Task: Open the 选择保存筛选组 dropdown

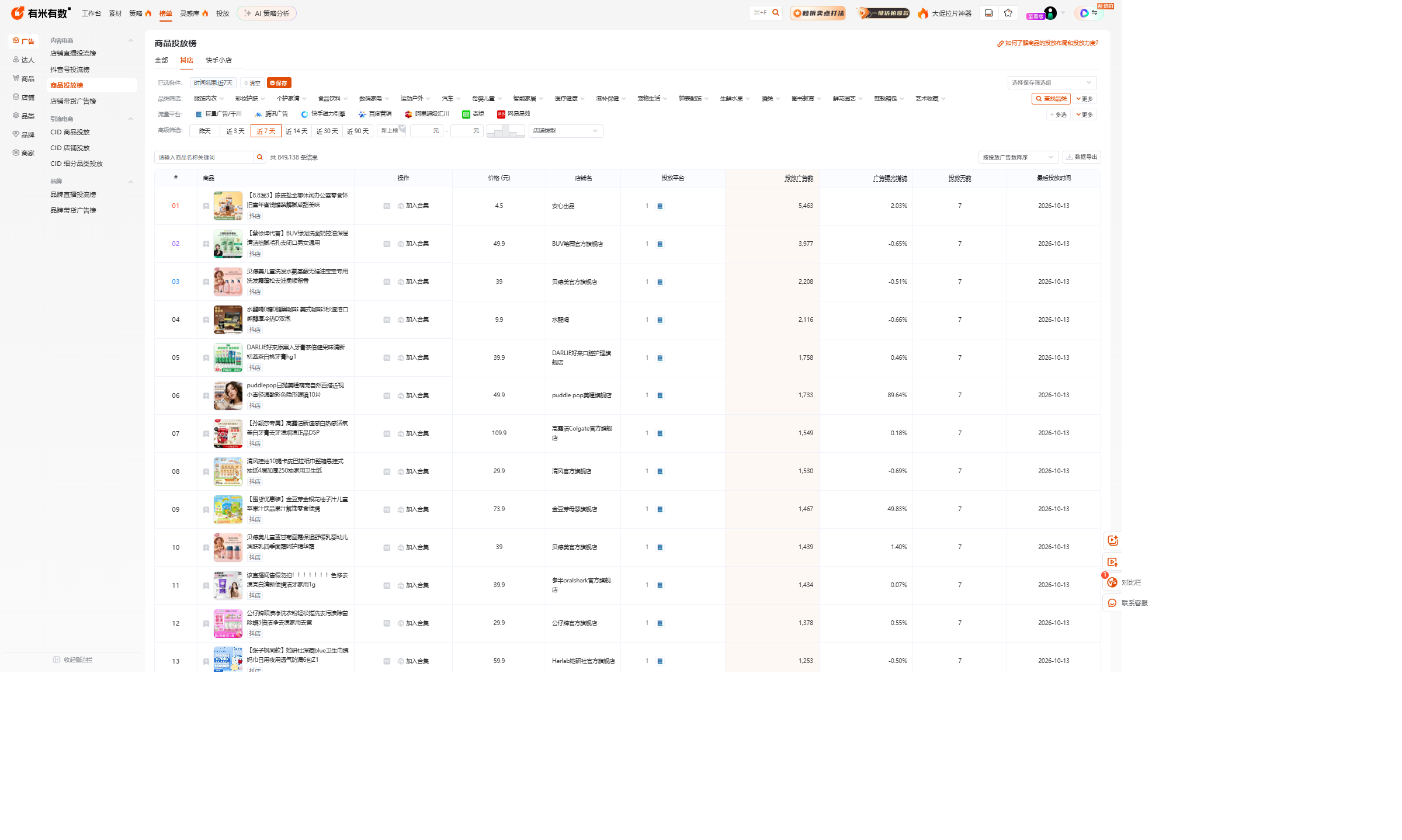Action: click(x=1051, y=82)
